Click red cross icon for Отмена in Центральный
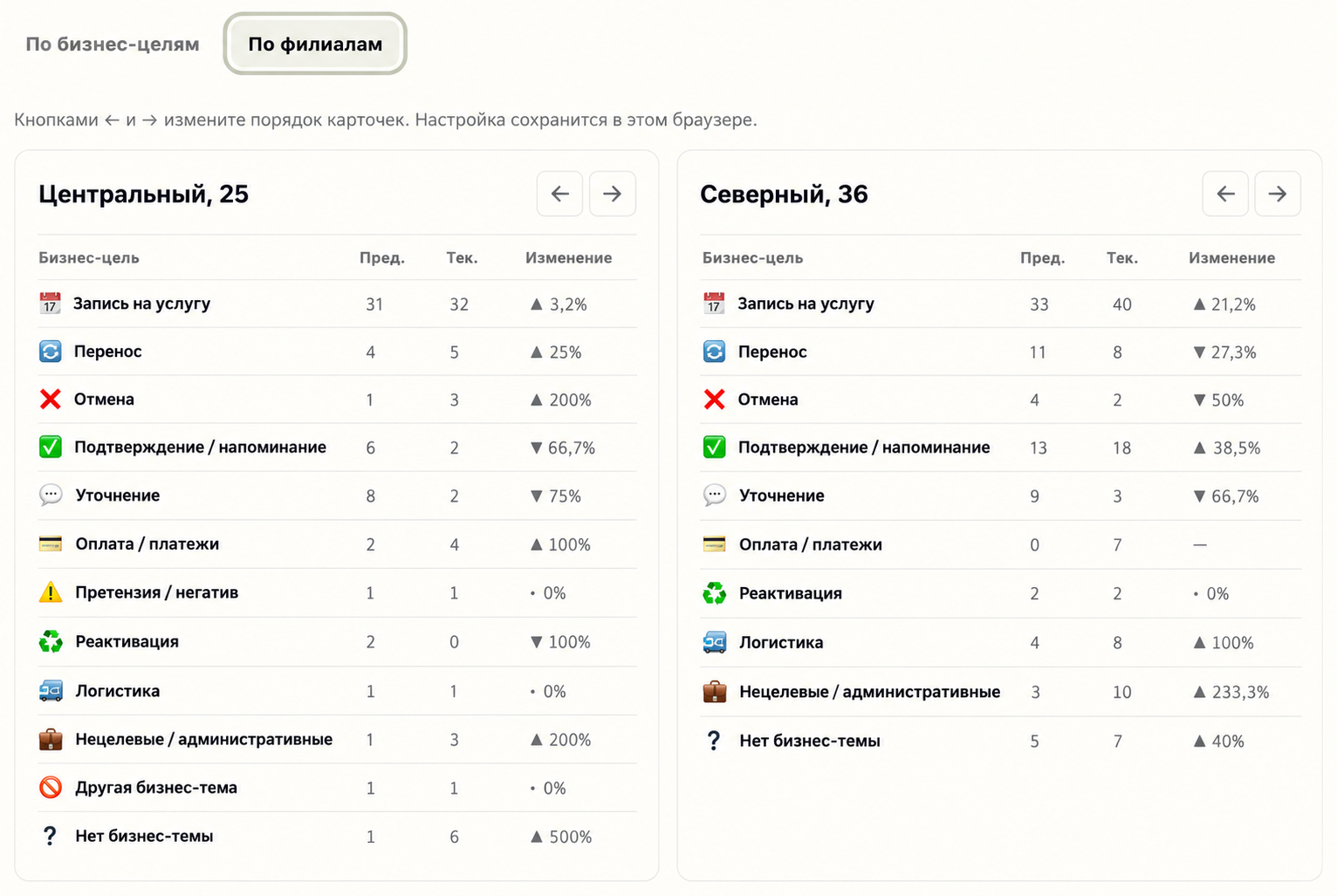 click(x=51, y=400)
